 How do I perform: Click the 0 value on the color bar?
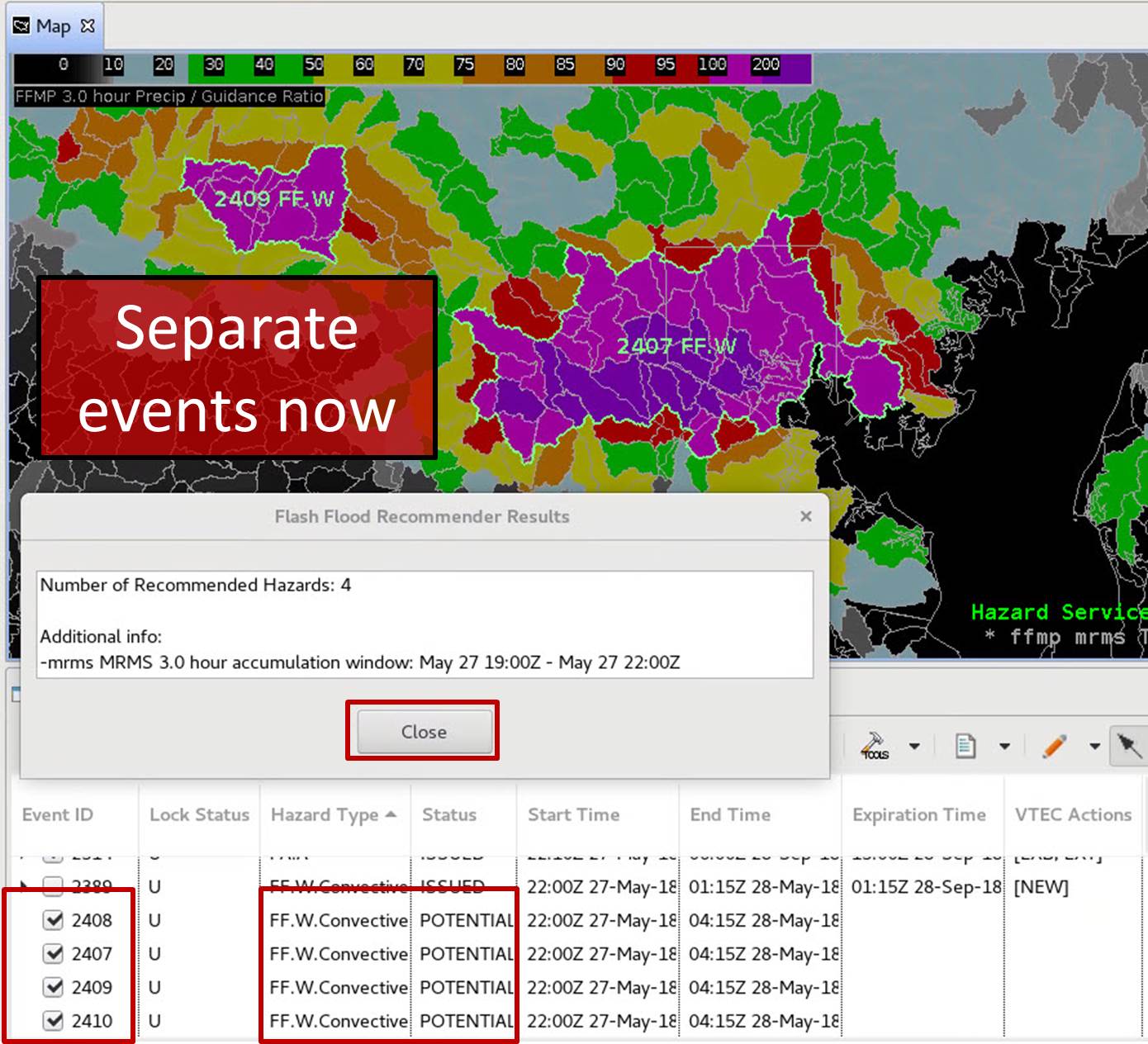(x=63, y=65)
